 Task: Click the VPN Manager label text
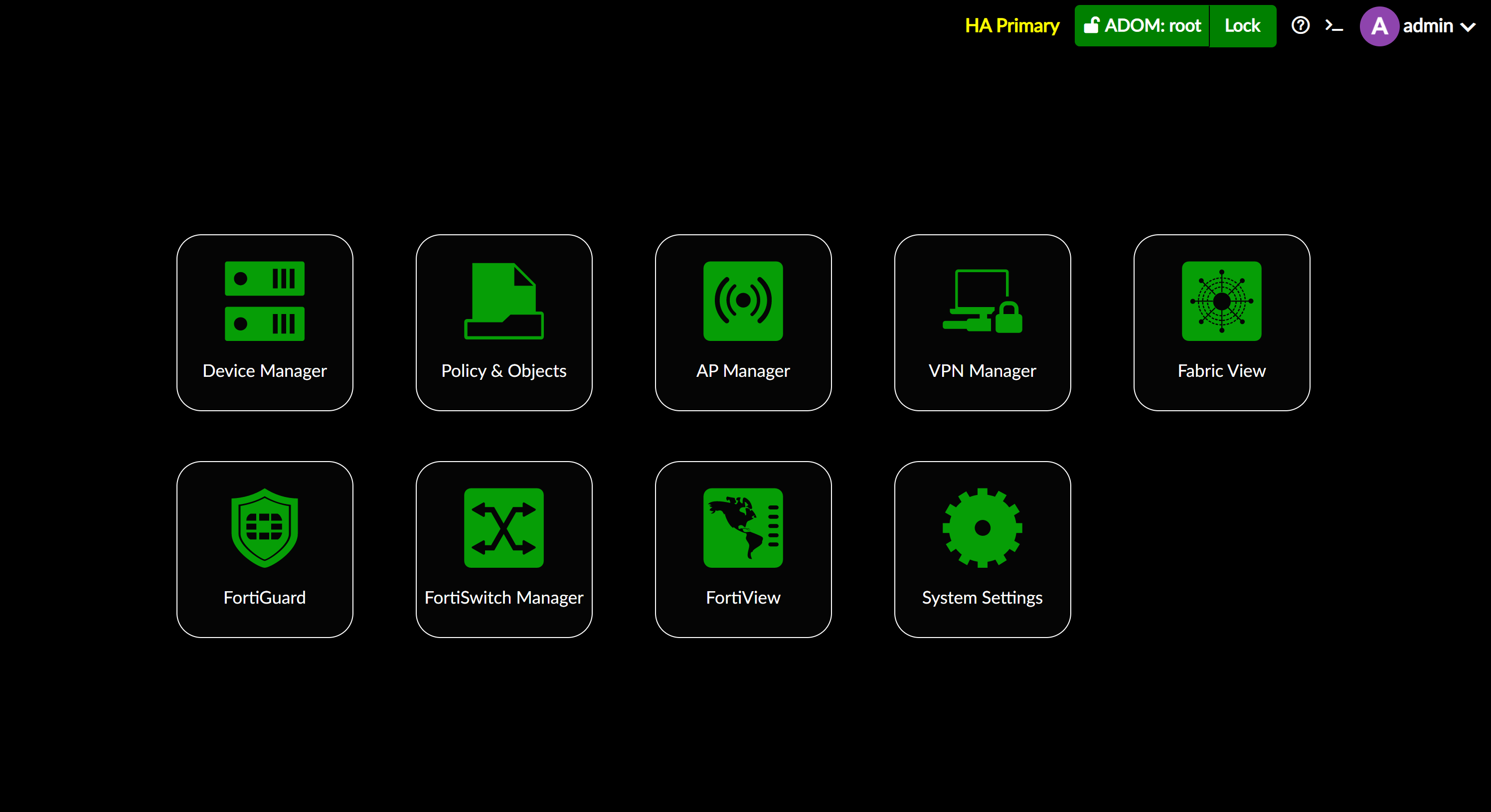(982, 371)
